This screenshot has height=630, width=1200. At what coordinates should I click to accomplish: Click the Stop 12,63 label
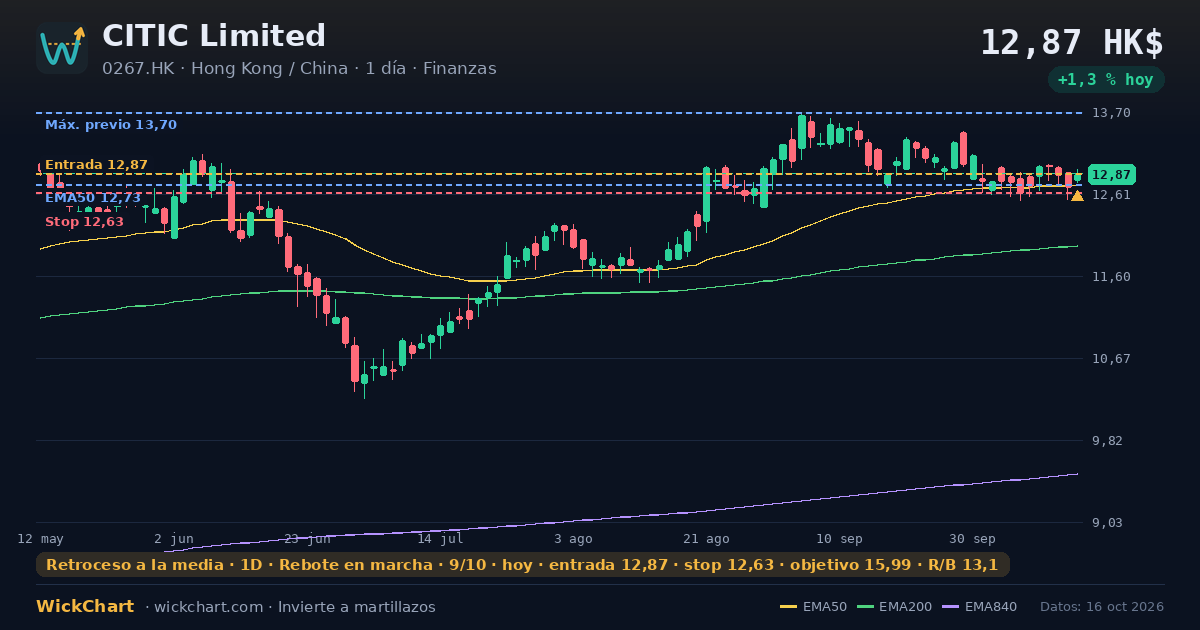pyautogui.click(x=84, y=221)
